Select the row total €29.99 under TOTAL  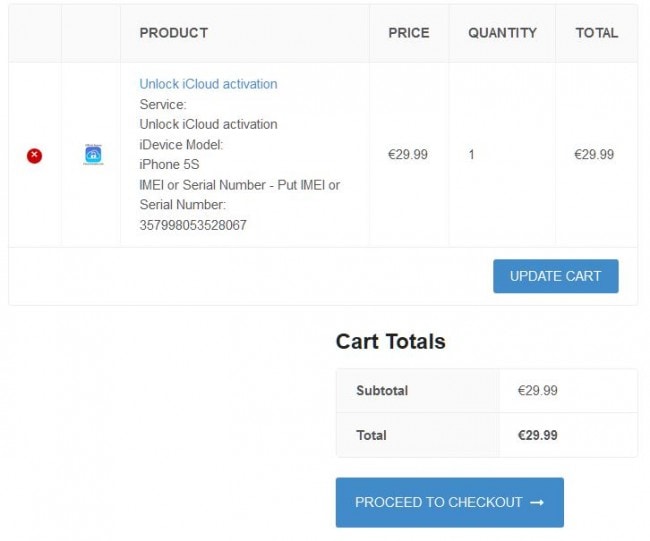pos(594,155)
